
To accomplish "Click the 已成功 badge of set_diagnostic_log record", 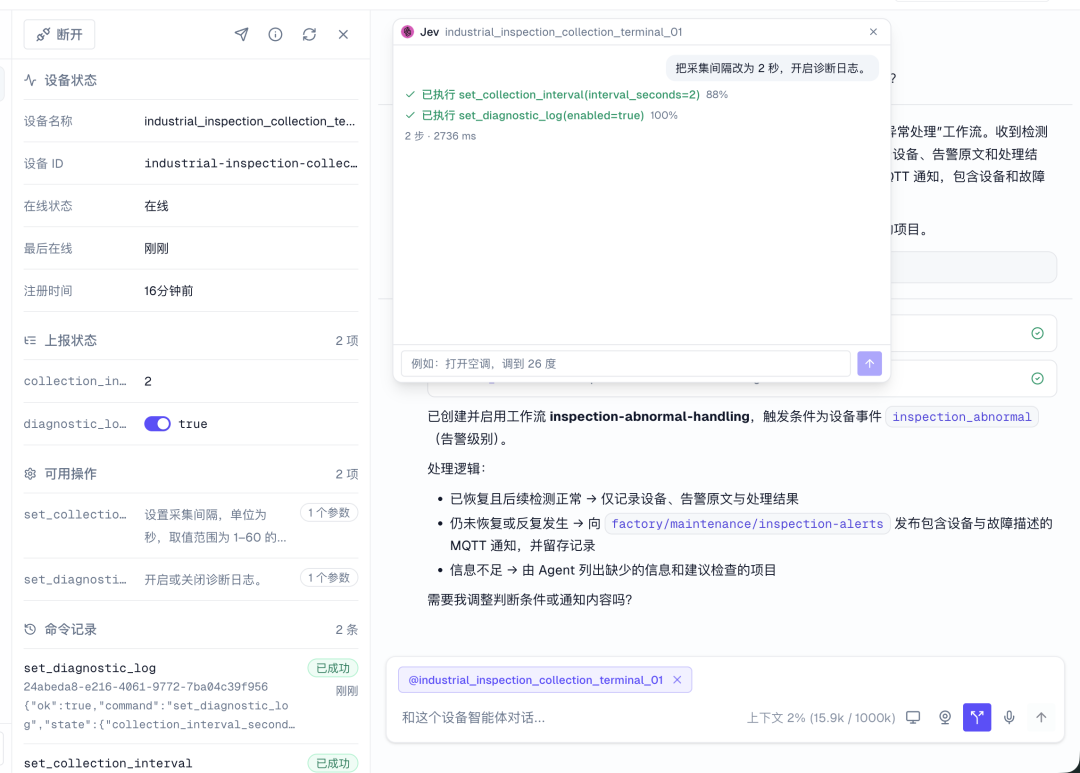I will click(333, 668).
